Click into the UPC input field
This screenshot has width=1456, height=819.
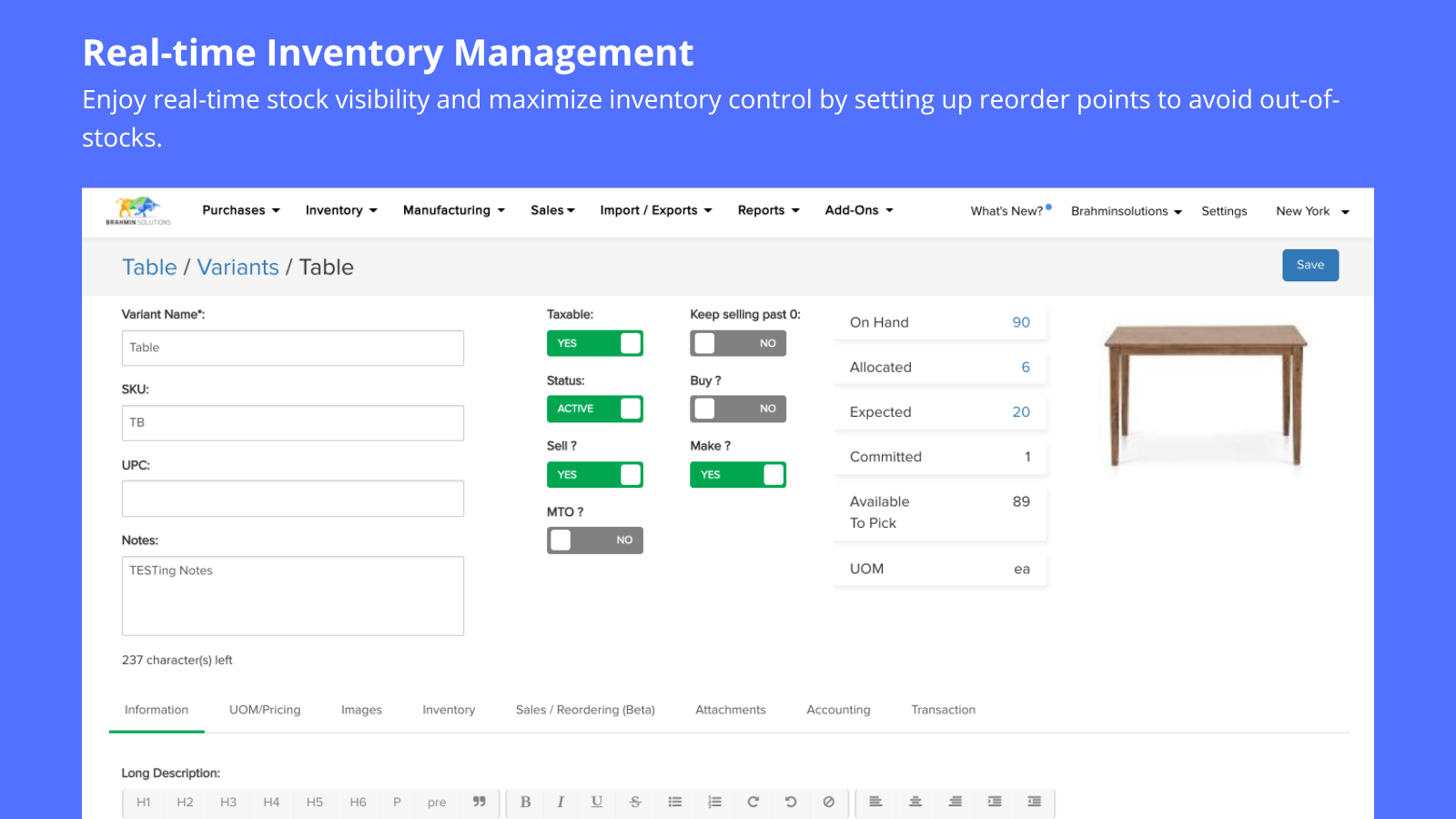[x=293, y=499]
